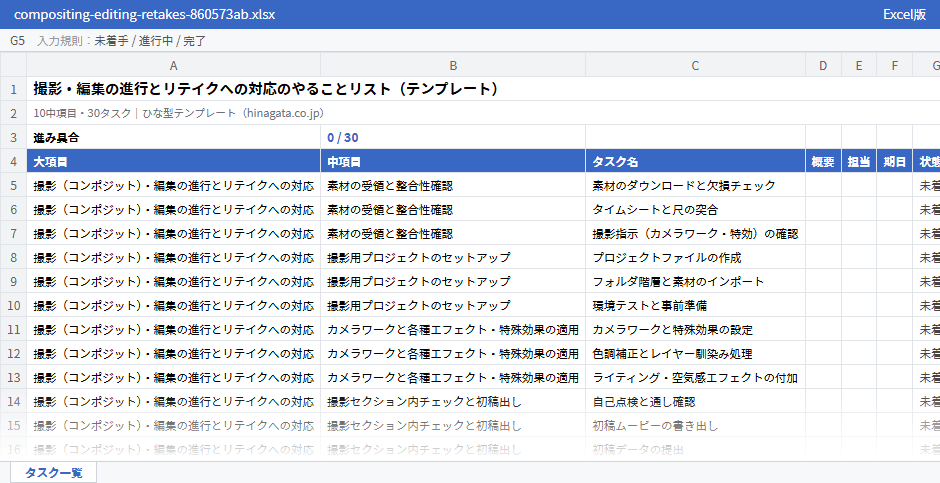Select column C header

pyautogui.click(x=695, y=65)
